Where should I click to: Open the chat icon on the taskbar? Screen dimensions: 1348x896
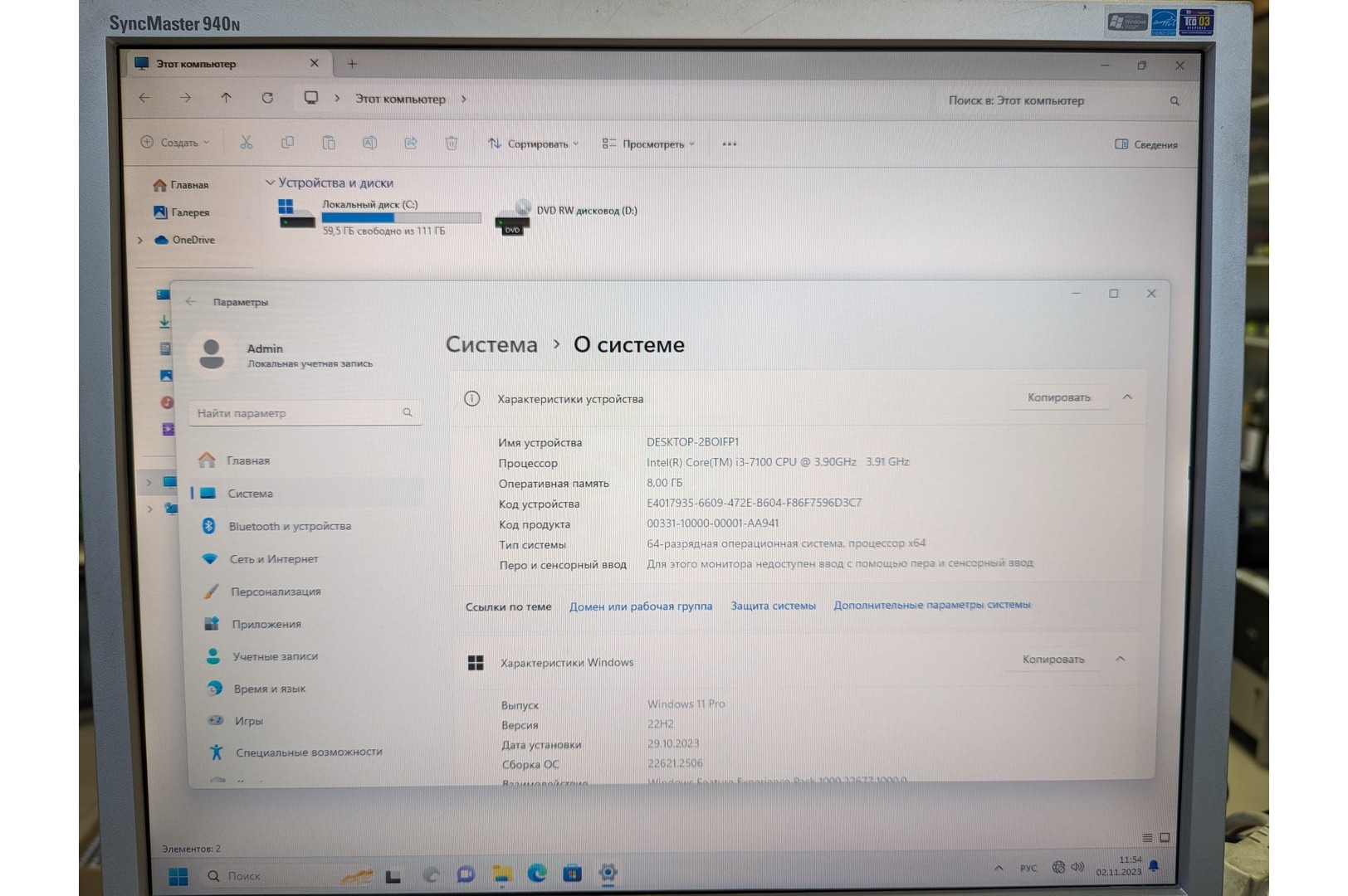tap(466, 874)
